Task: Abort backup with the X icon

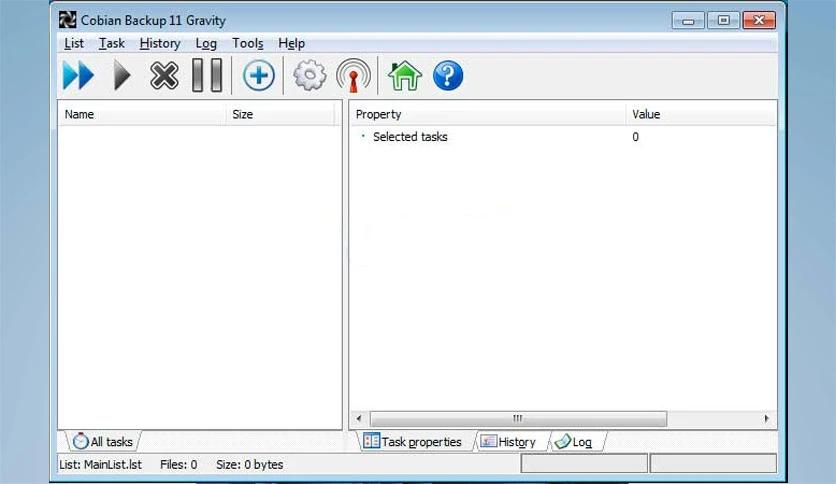Action: pyautogui.click(x=164, y=75)
